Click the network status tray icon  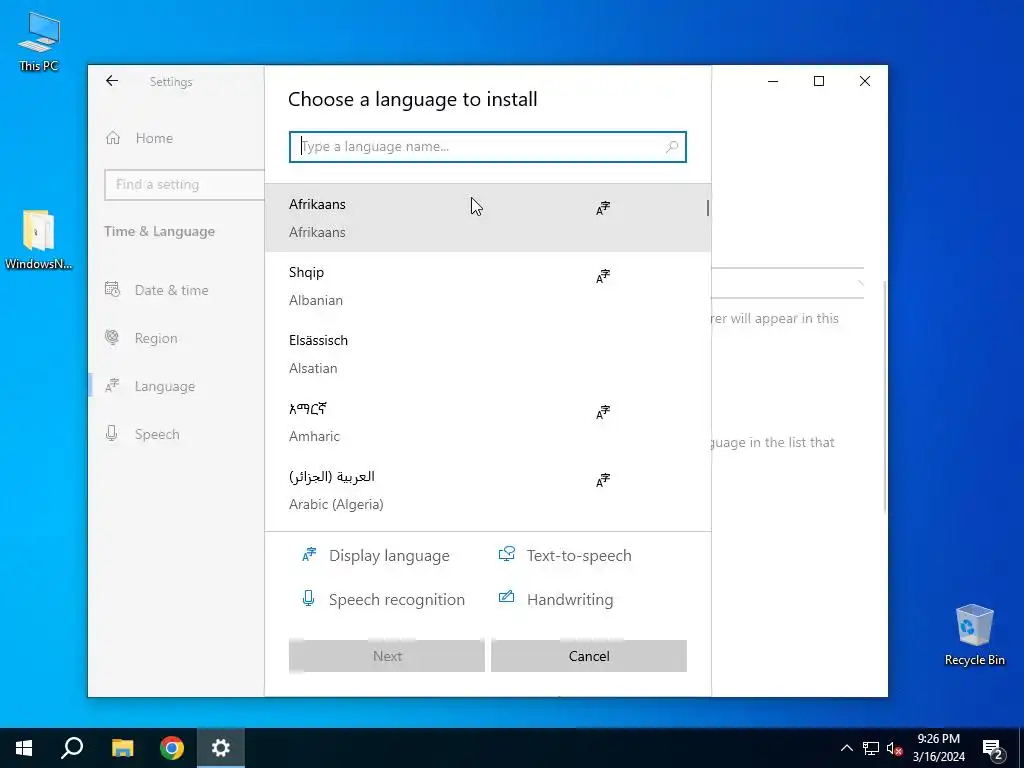point(871,748)
